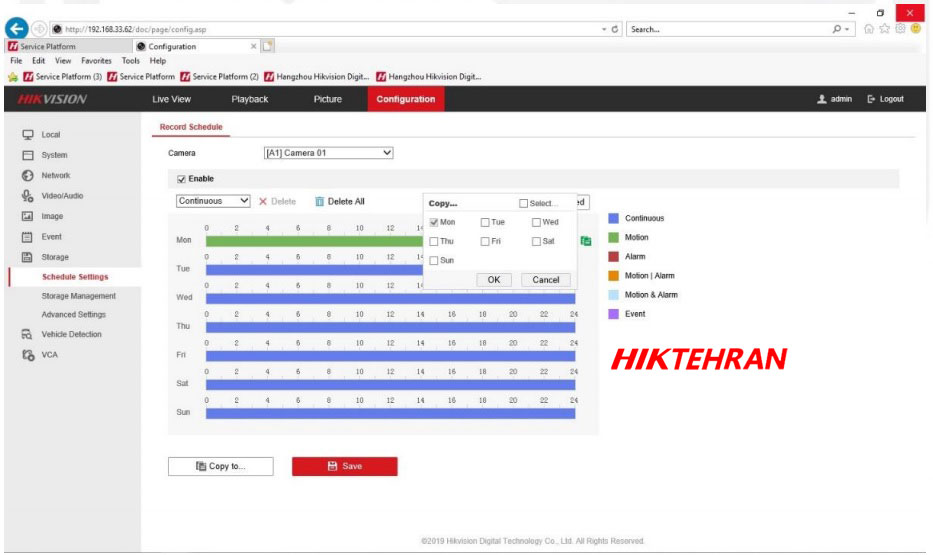Click the search magnifier icon
Viewport: 933px width, 555px height.
837,29
